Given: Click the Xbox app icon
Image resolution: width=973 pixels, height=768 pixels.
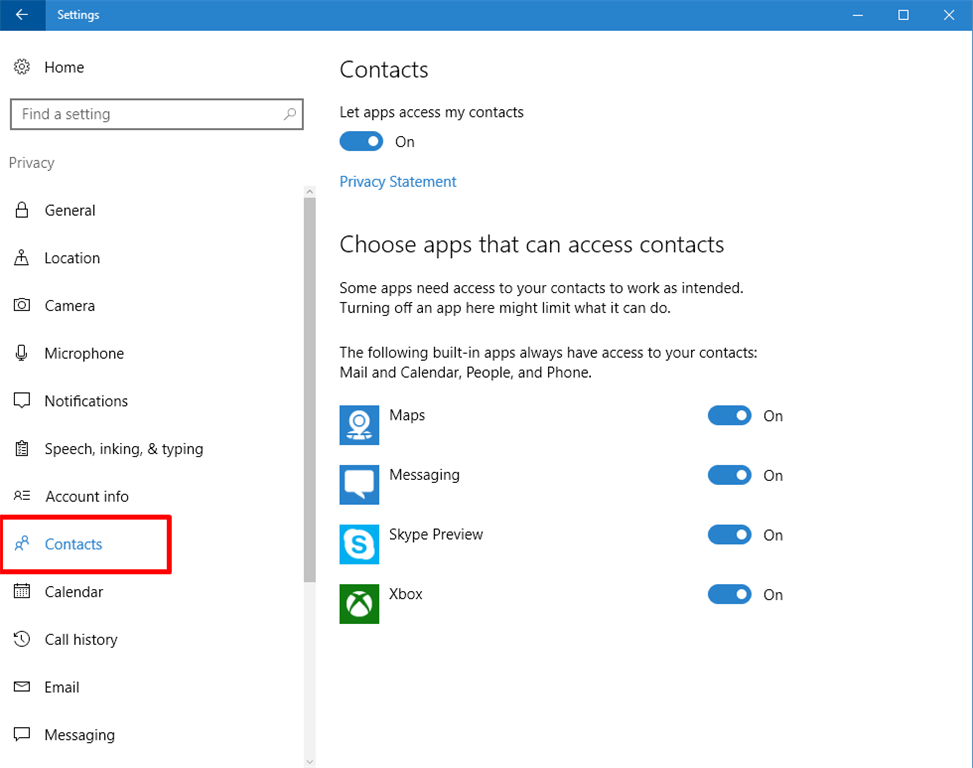Looking at the screenshot, I should tap(359, 604).
